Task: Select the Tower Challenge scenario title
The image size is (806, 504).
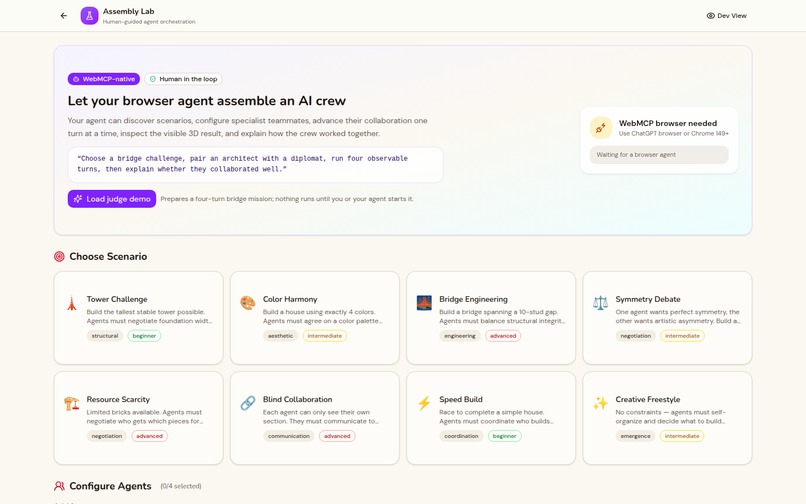Action: click(x=117, y=299)
